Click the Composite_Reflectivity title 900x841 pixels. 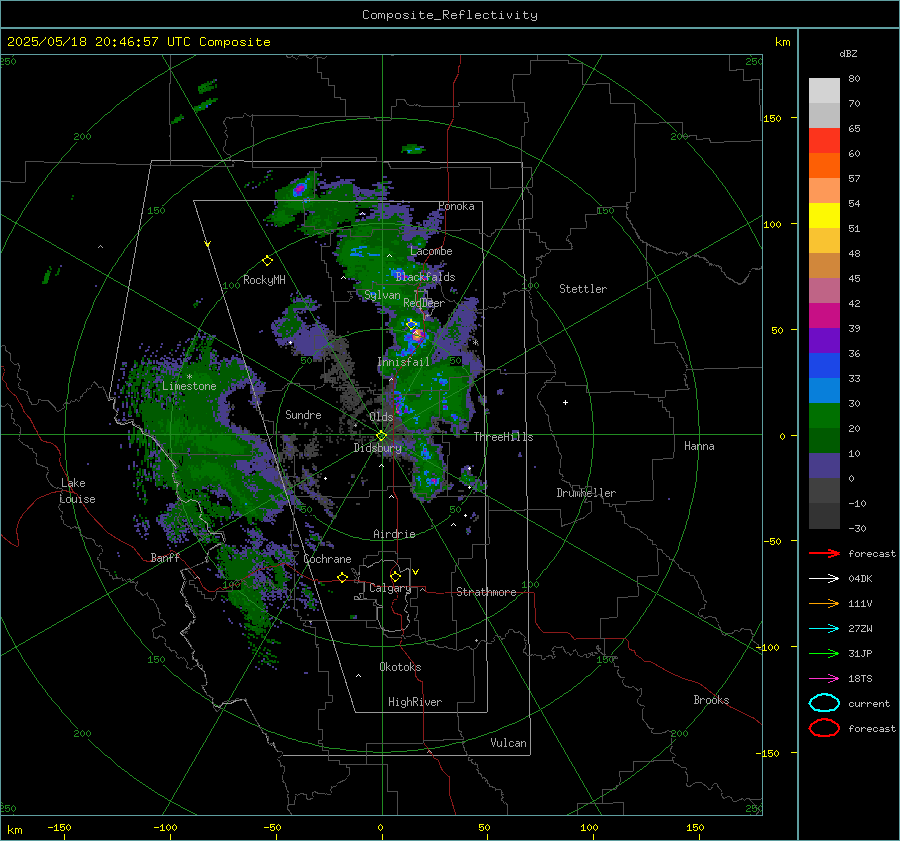(450, 15)
